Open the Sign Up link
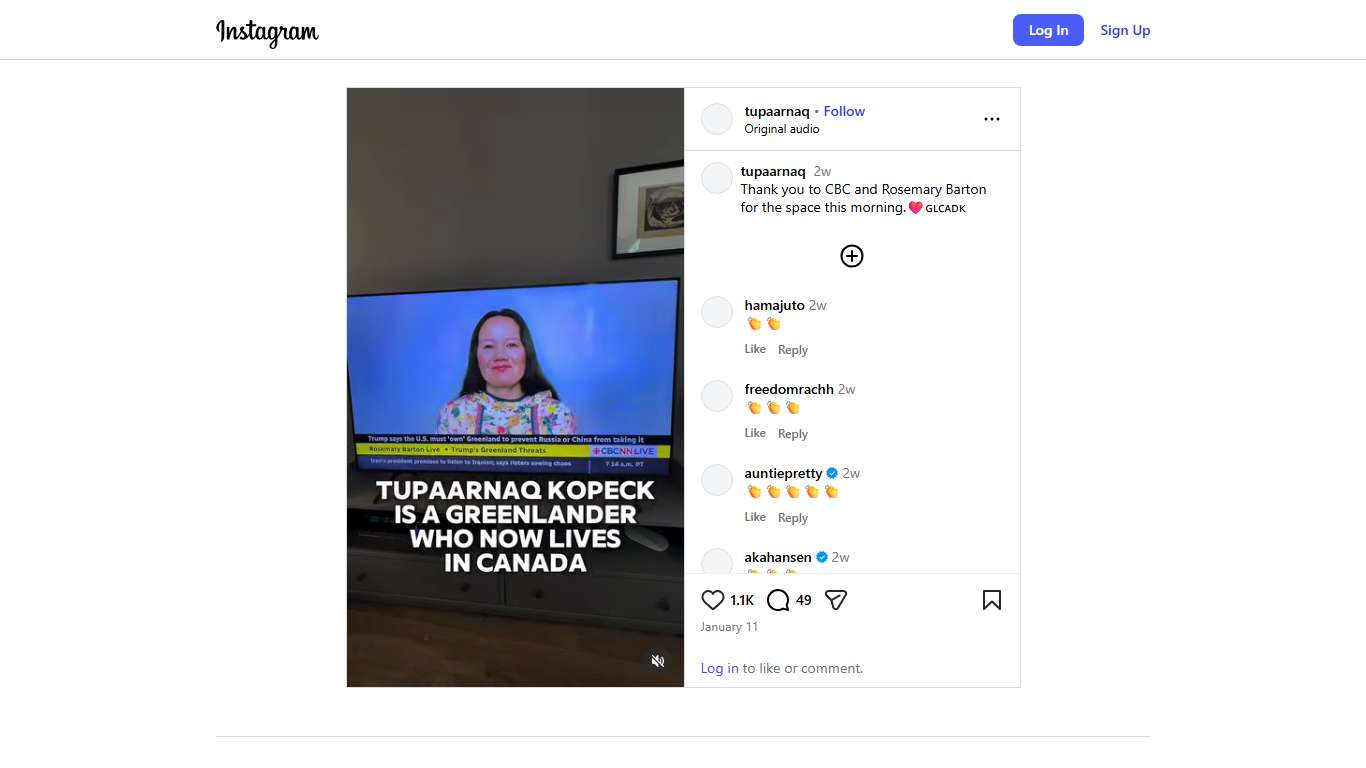 [1125, 30]
